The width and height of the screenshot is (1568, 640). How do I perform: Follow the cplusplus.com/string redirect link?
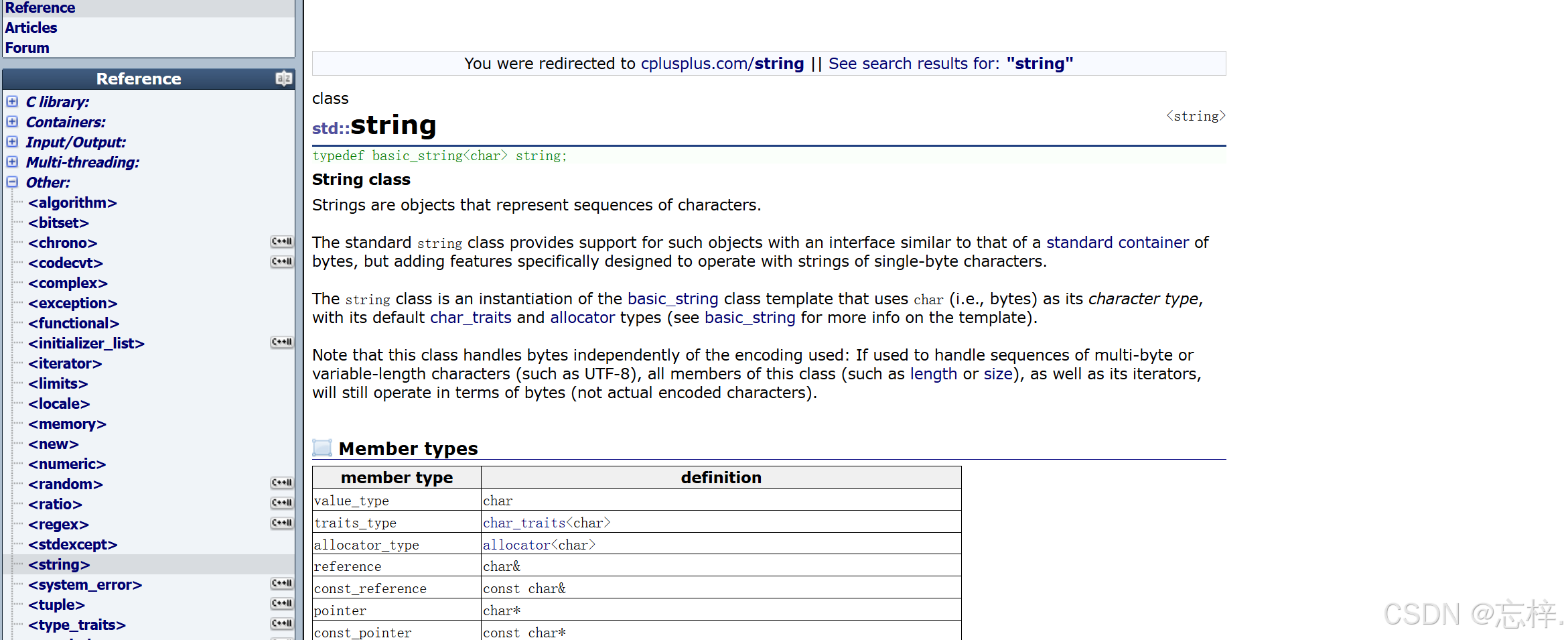pos(722,64)
